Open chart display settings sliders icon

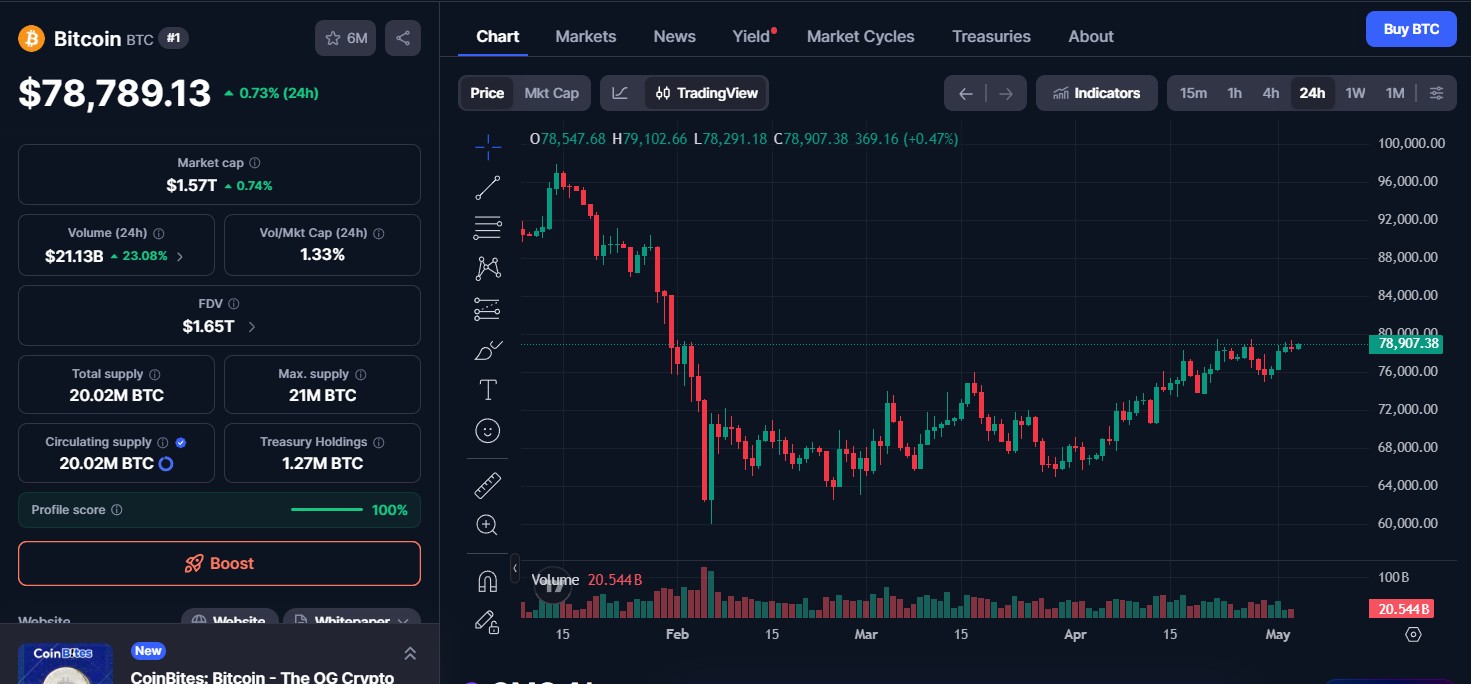pyautogui.click(x=1436, y=93)
